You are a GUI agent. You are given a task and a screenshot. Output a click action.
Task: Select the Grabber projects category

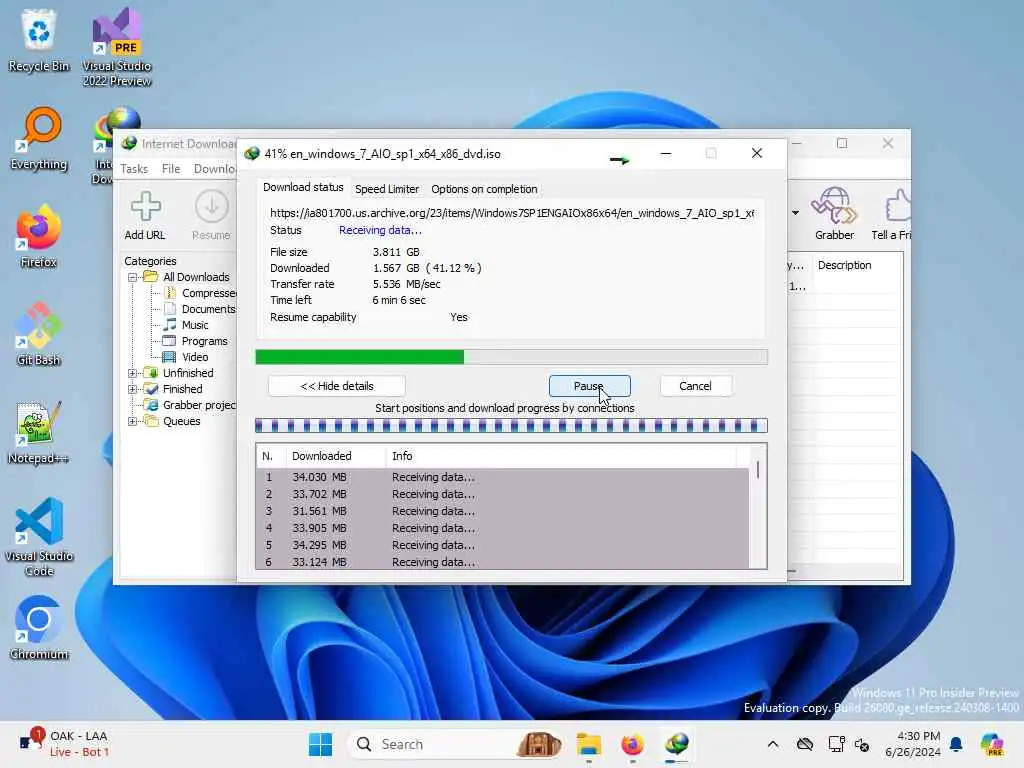click(191, 405)
